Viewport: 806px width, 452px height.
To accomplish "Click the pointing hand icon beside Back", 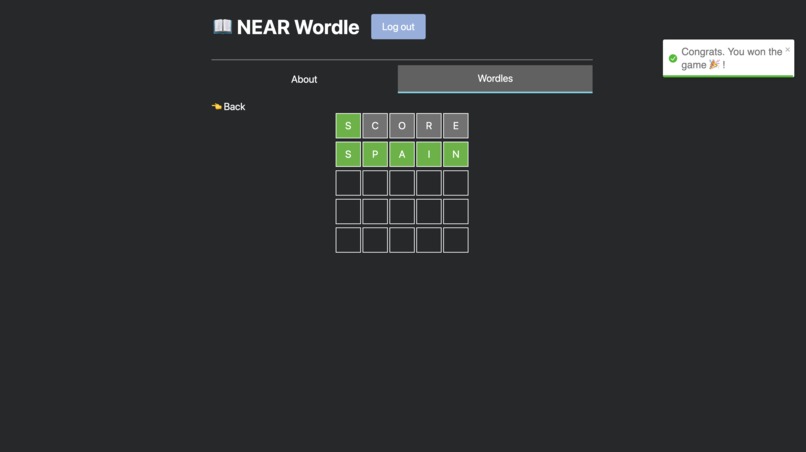I will [x=216, y=106].
